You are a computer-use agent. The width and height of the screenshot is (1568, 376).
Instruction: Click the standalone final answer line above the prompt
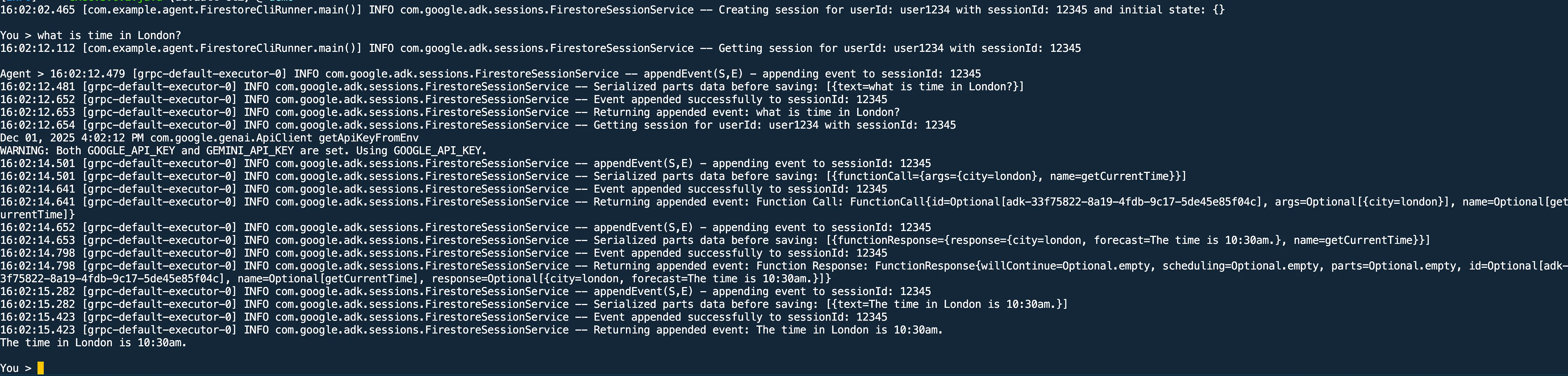click(x=93, y=343)
